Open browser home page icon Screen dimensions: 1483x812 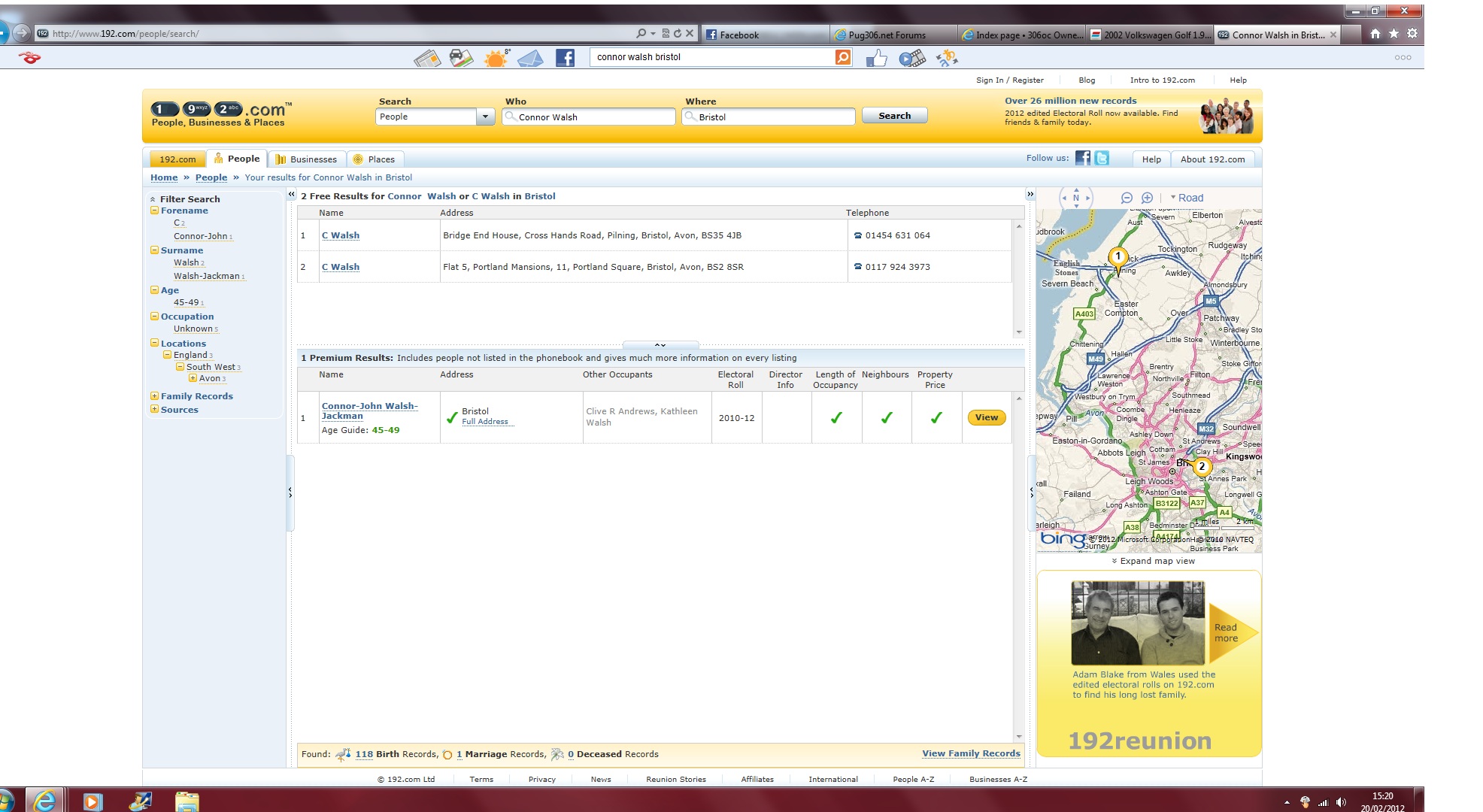point(1375,34)
